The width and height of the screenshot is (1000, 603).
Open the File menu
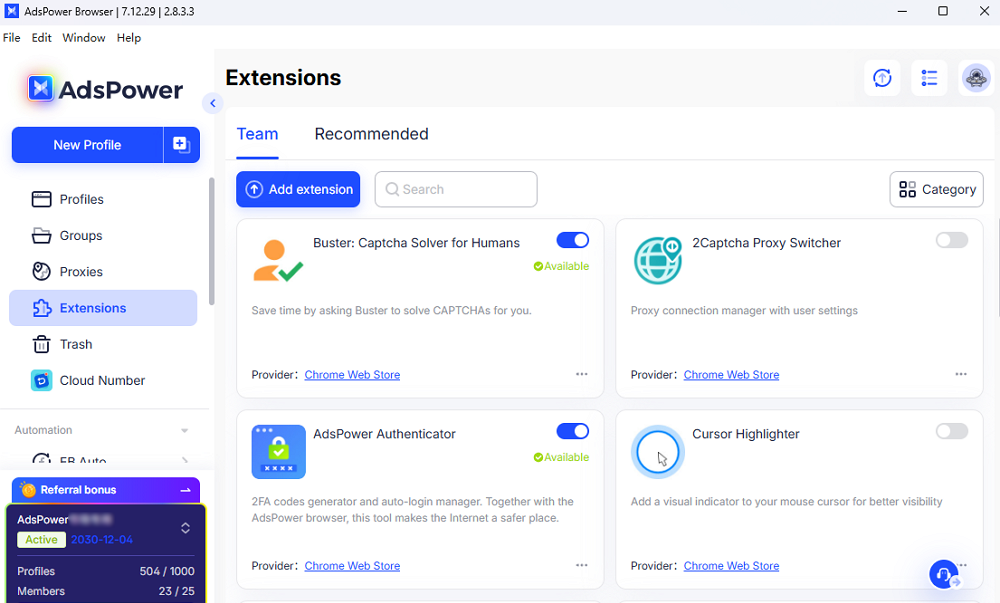pyautogui.click(x=11, y=38)
